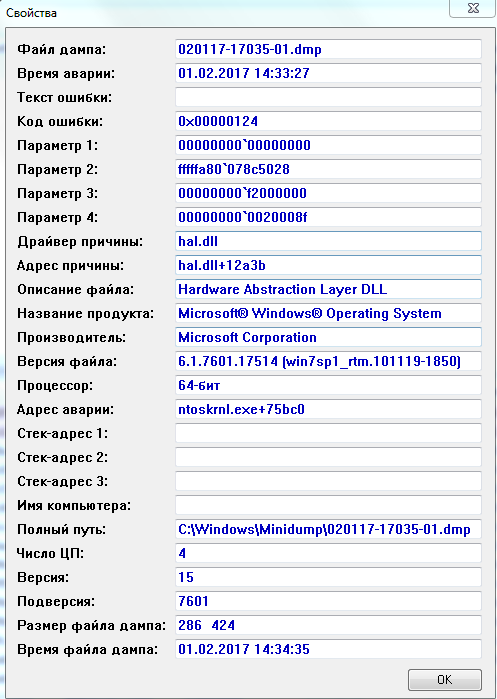Select the Параметр 4 value field
The width and height of the screenshot is (497, 699).
click(x=329, y=218)
